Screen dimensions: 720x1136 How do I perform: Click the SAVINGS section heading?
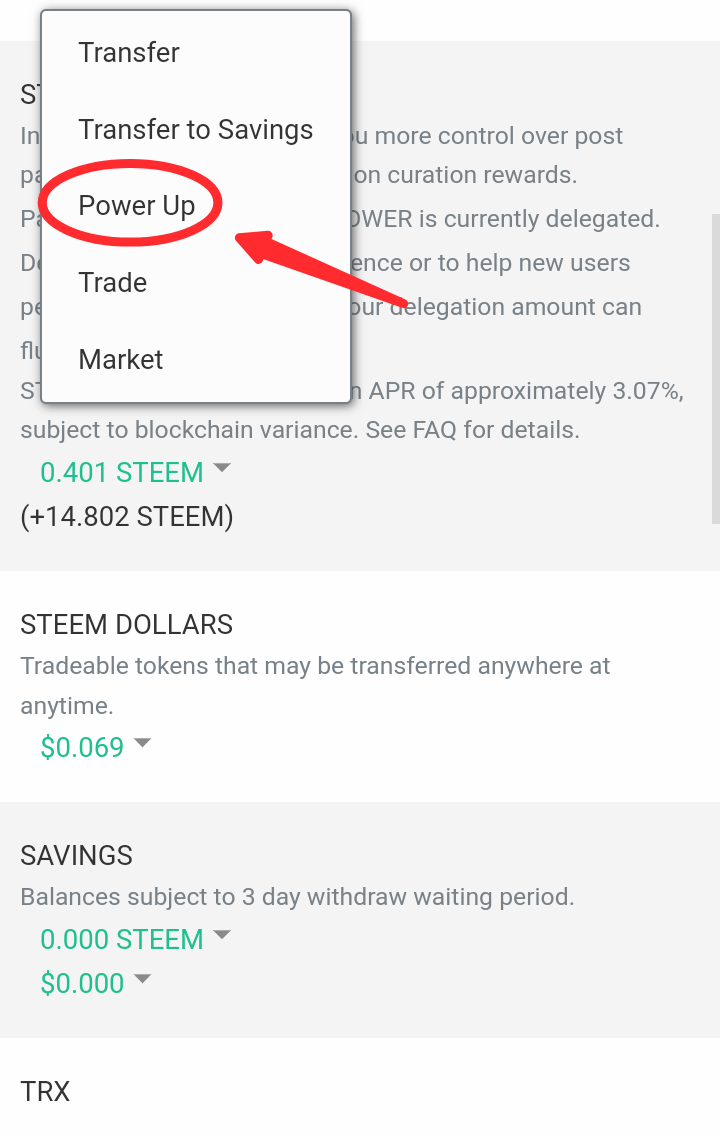77,856
